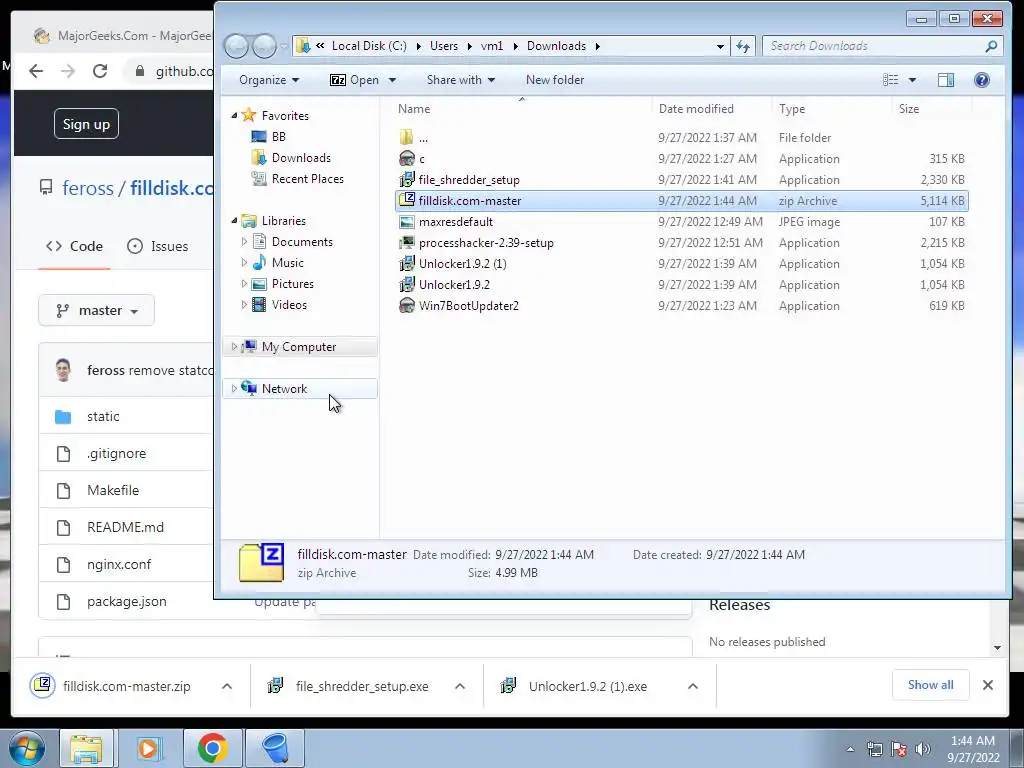Viewport: 1024px width, 768px height.
Task: Click Chrome's back arrow
Action: [36, 71]
